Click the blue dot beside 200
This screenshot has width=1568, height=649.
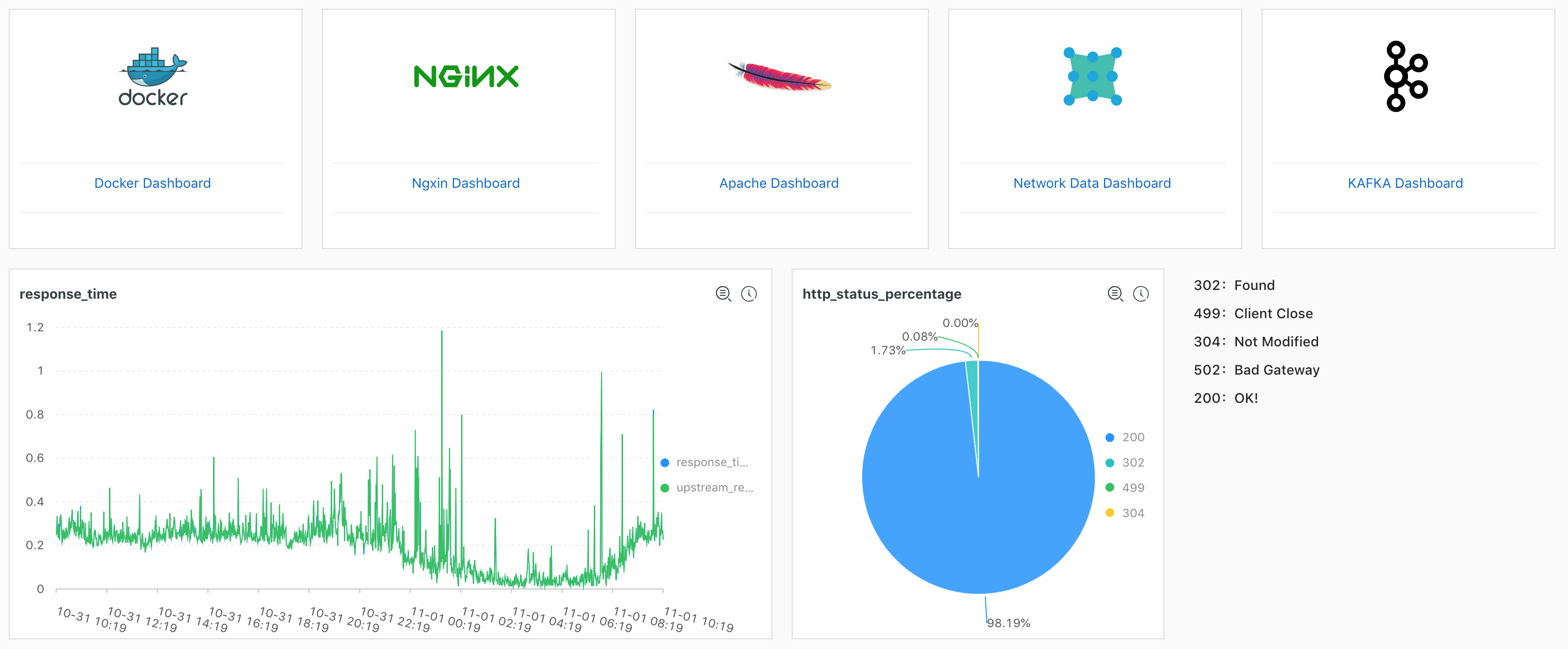[x=1110, y=438]
